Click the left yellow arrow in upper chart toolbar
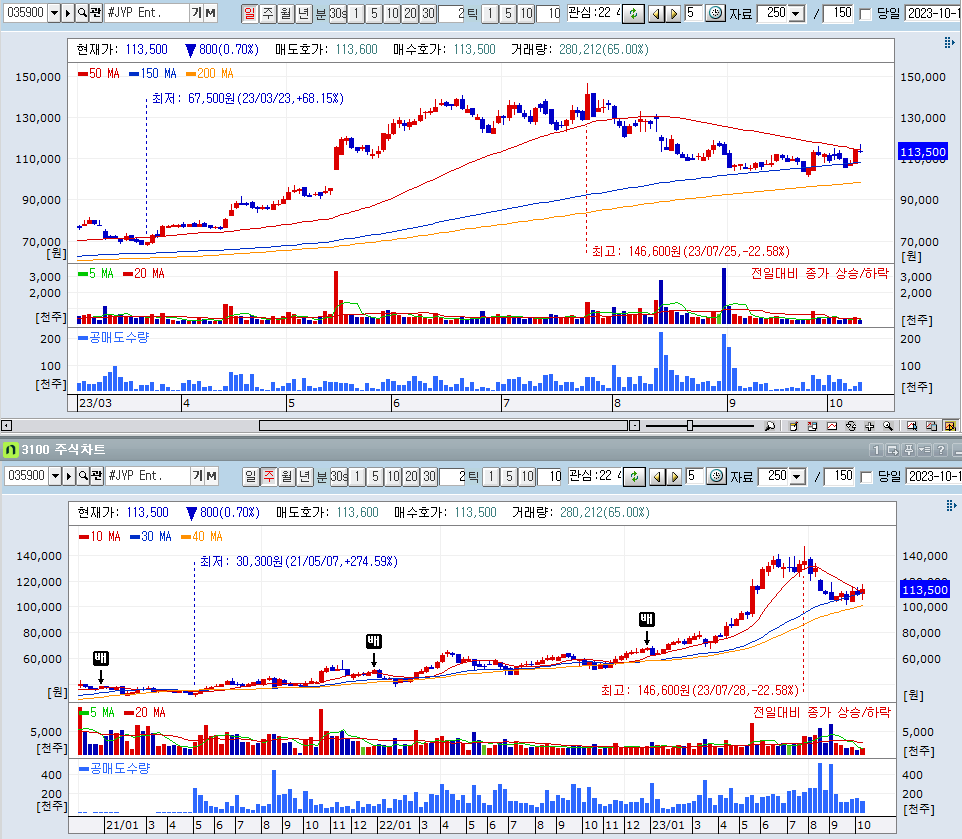962x839 pixels. (x=656, y=13)
